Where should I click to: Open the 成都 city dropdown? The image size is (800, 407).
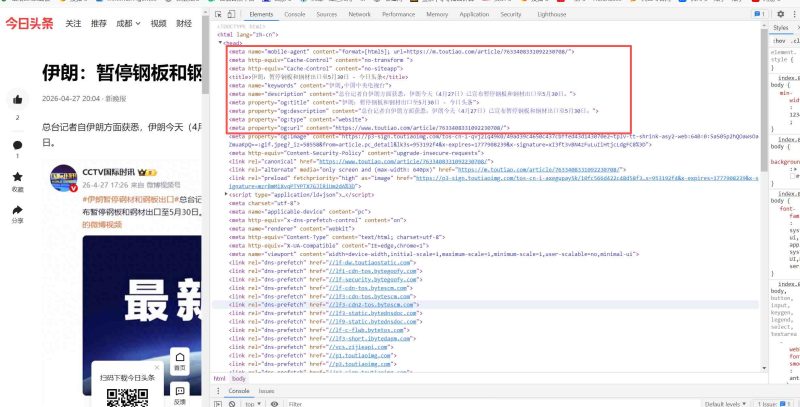point(128,23)
